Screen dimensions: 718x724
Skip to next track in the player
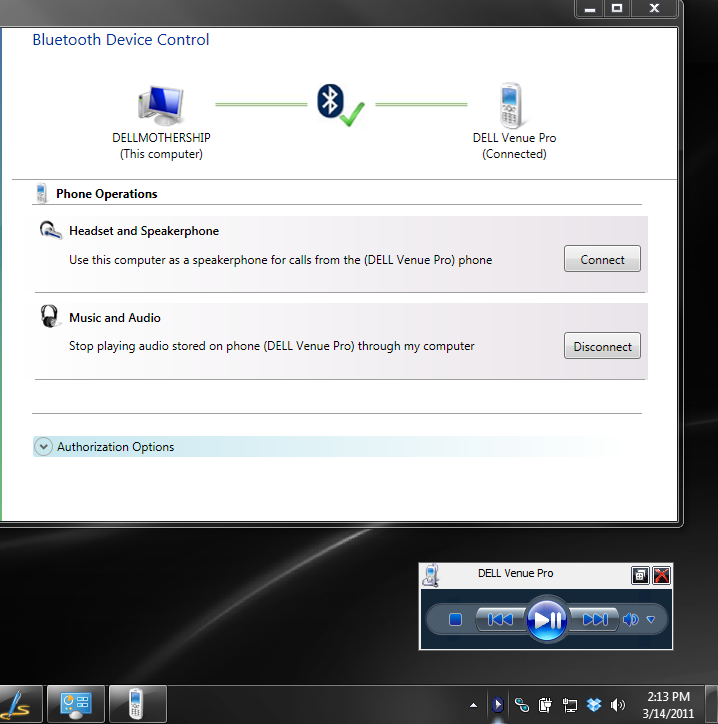click(x=595, y=619)
